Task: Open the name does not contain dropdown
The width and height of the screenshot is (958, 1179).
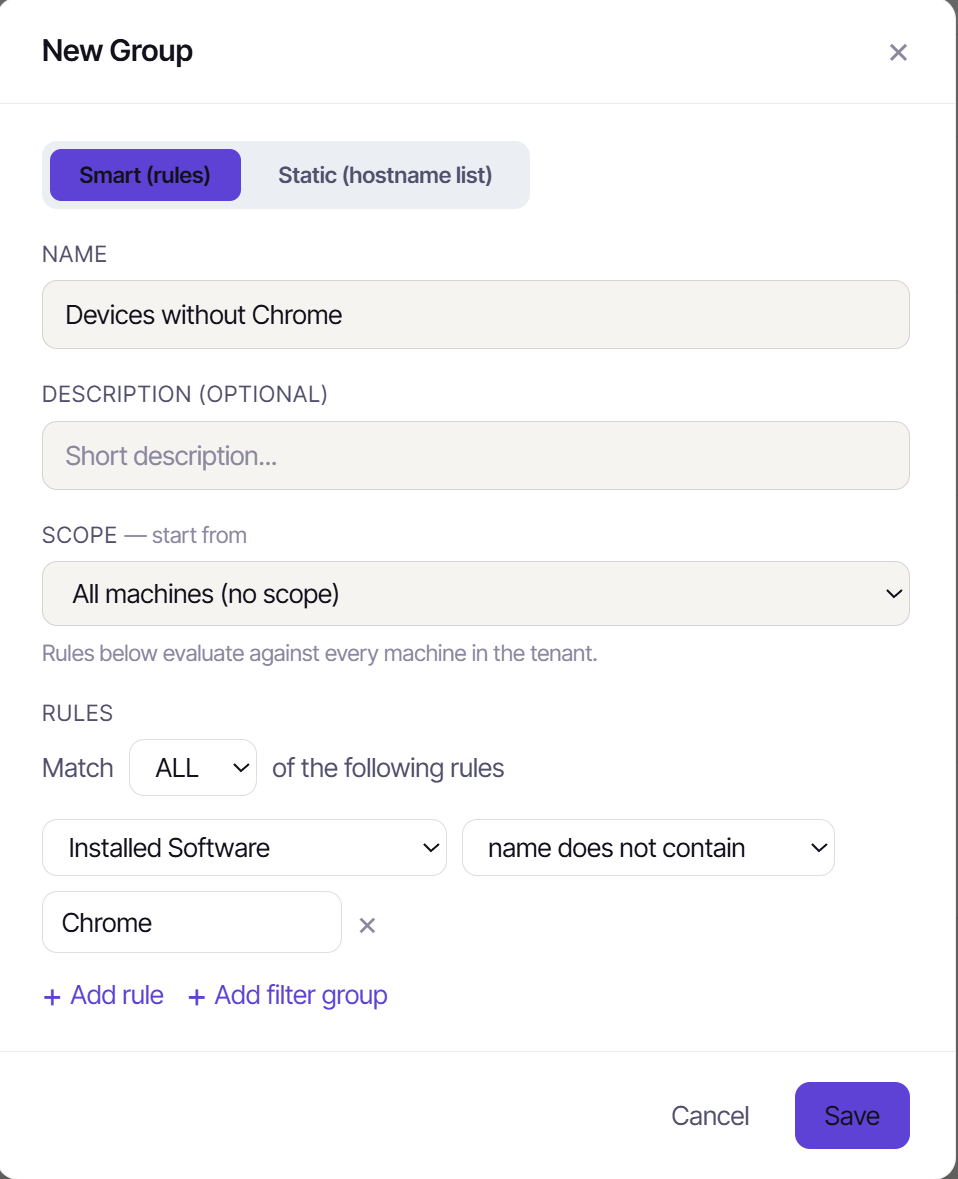Action: [648, 847]
